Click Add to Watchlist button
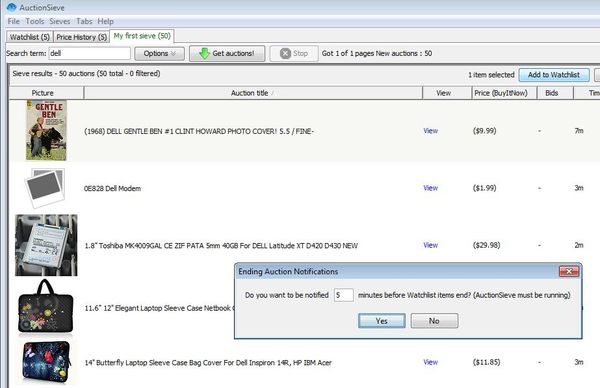The image size is (600, 388). pyautogui.click(x=554, y=75)
